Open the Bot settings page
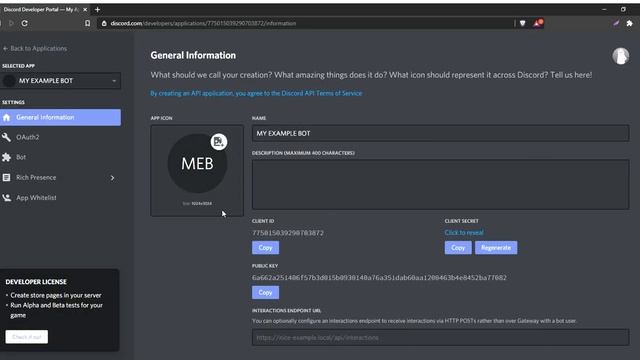Image resolution: width=640 pixels, height=360 pixels. 21,157
